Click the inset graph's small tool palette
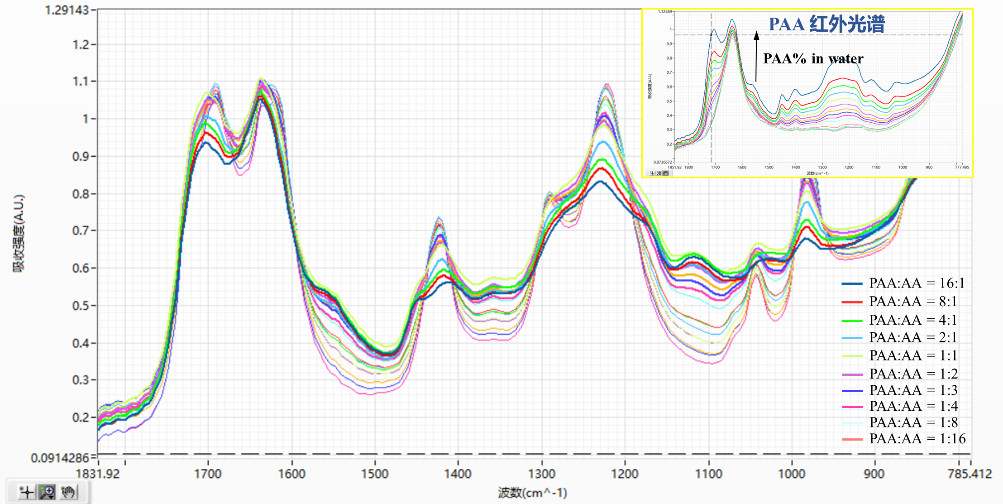The height and width of the screenshot is (504, 1003). (x=661, y=172)
